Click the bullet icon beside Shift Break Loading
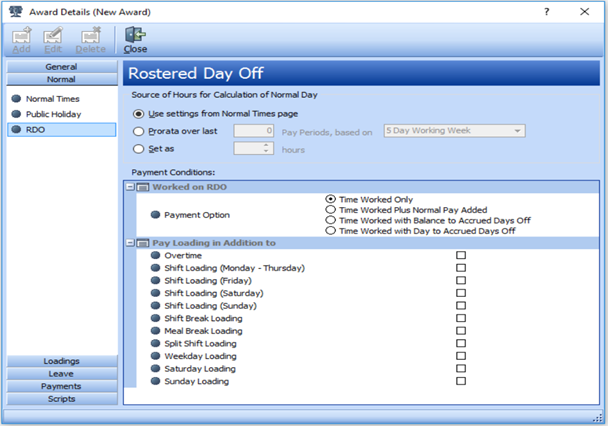This screenshot has width=608, height=426. tap(155, 318)
